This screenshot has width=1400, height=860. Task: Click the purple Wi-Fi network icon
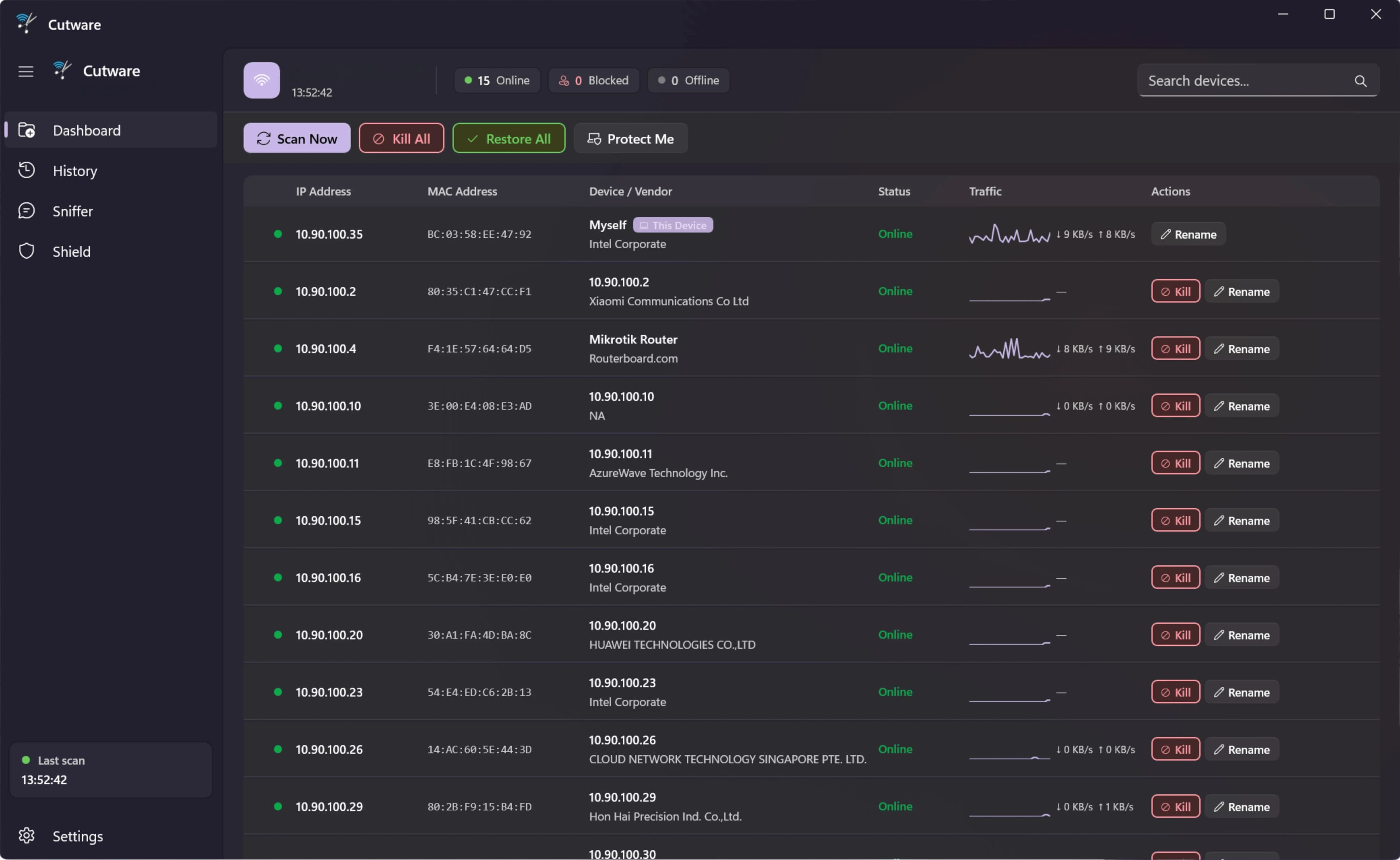(x=261, y=80)
